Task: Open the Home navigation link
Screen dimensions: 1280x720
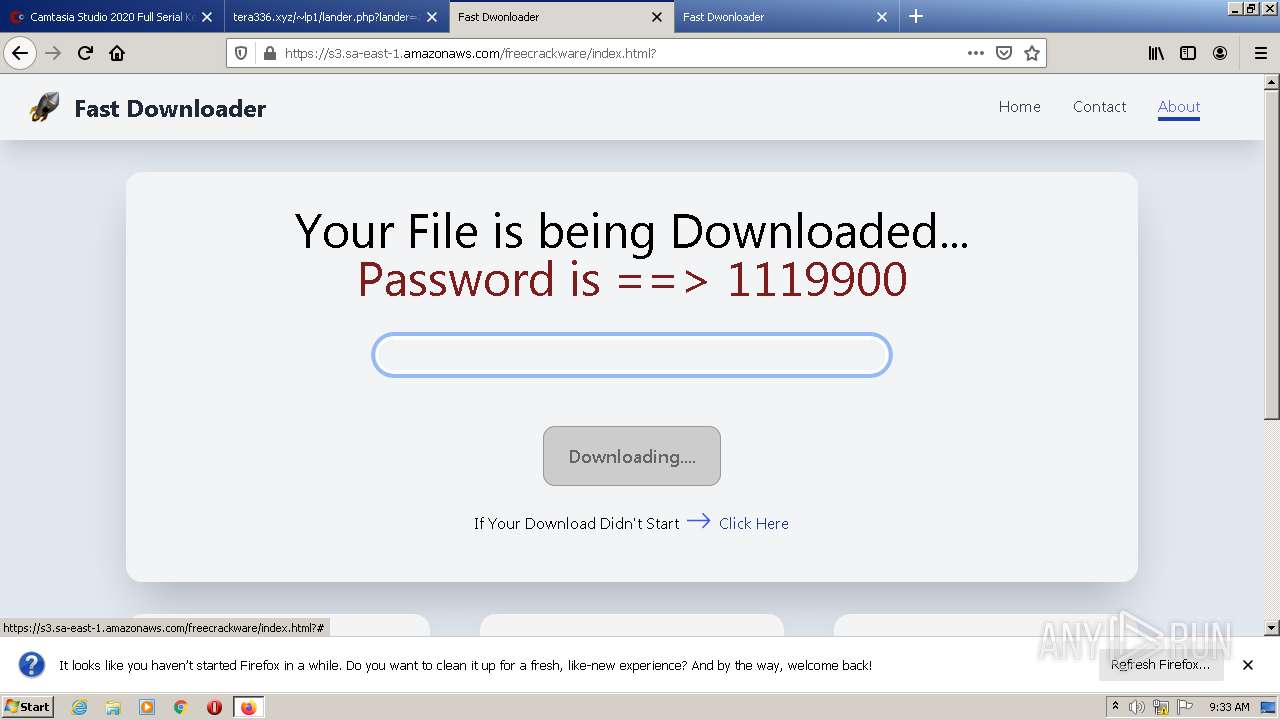Action: tap(1019, 107)
